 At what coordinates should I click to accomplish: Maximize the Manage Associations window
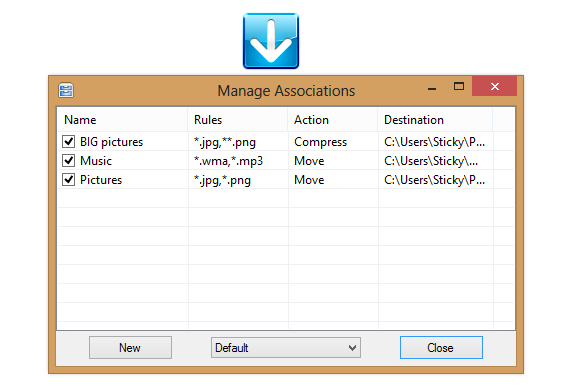[x=459, y=87]
